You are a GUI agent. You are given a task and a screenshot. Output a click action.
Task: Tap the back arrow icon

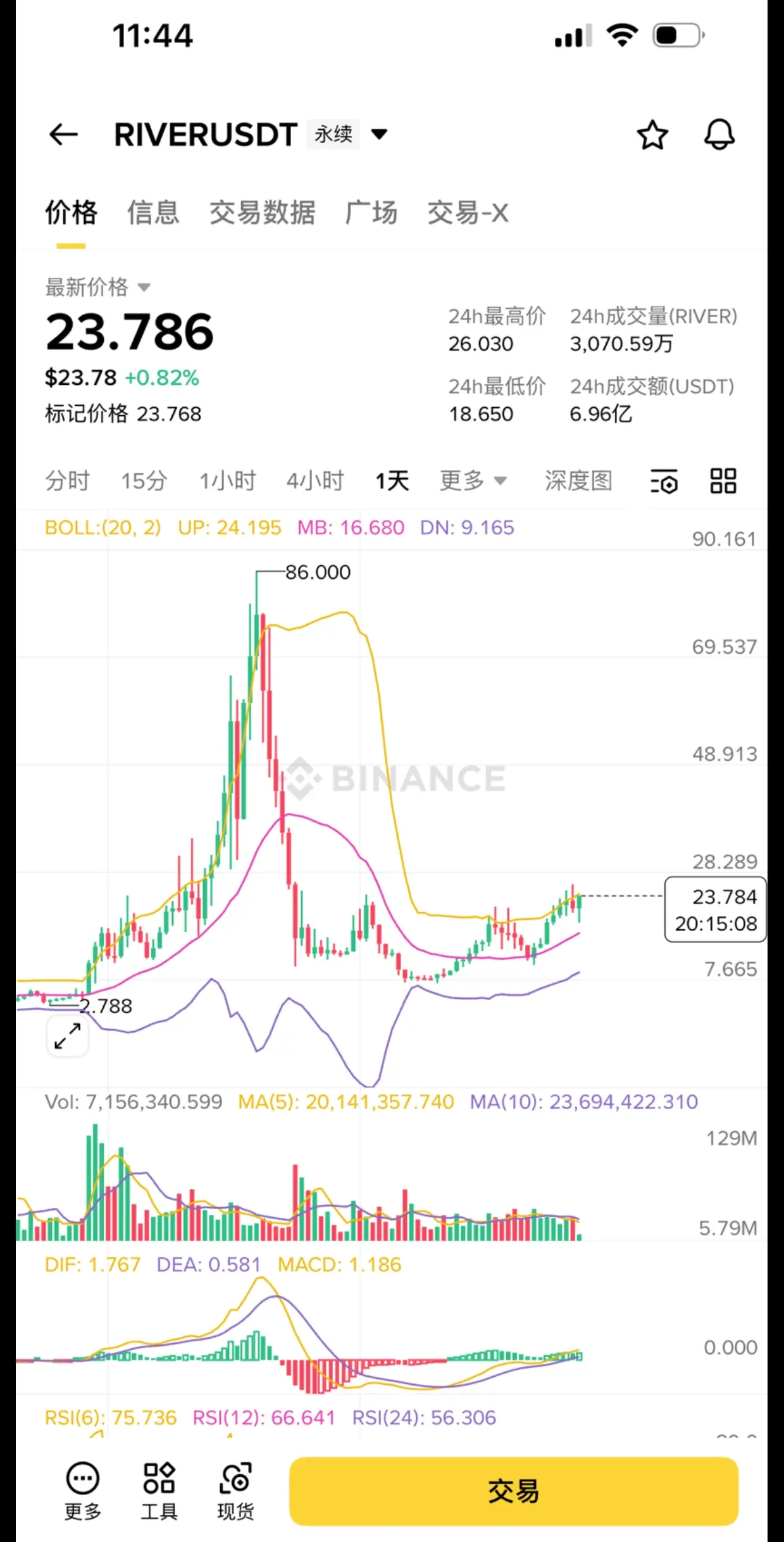(x=63, y=134)
